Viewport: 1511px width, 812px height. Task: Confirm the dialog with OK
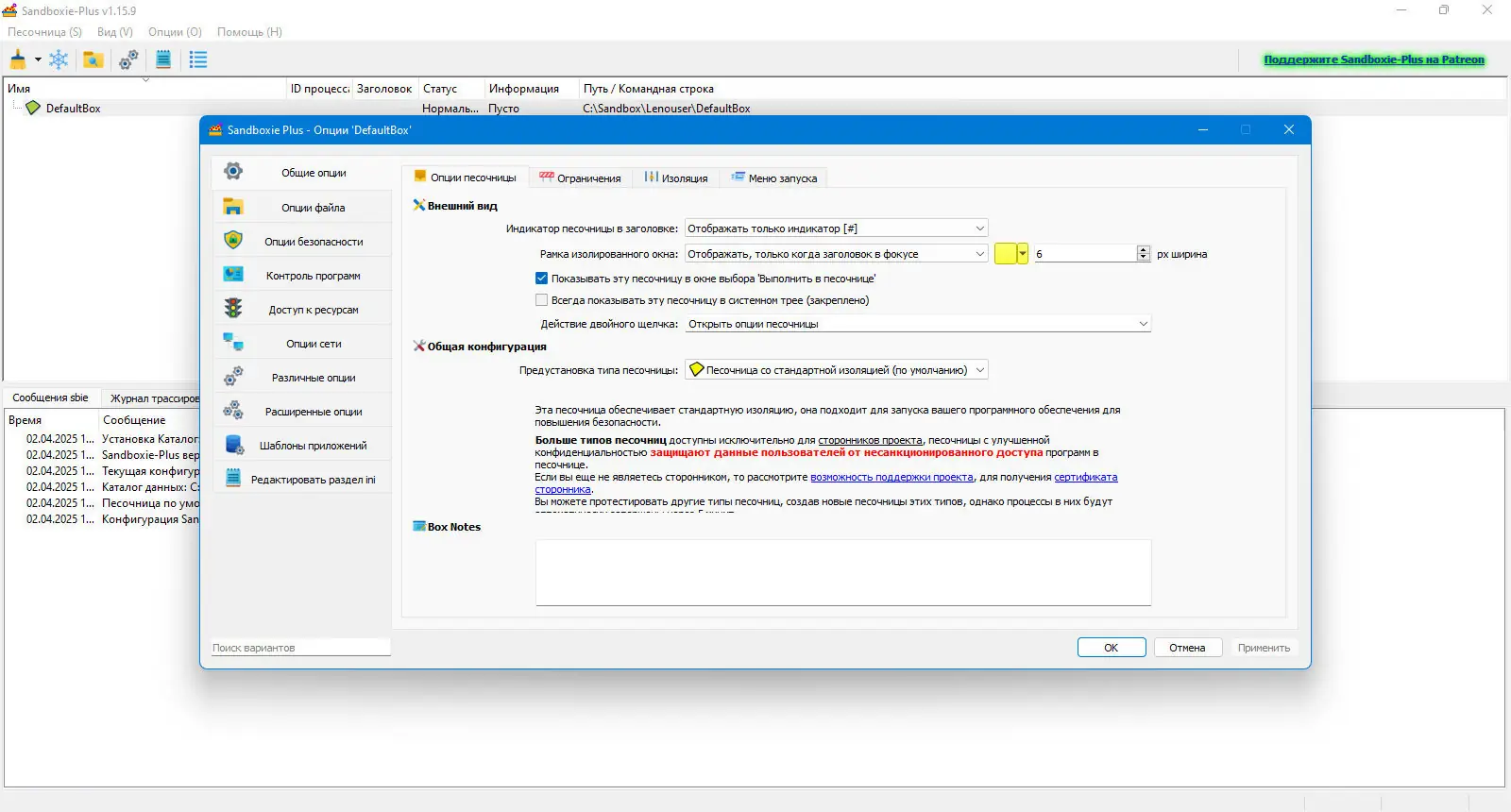tap(1112, 648)
